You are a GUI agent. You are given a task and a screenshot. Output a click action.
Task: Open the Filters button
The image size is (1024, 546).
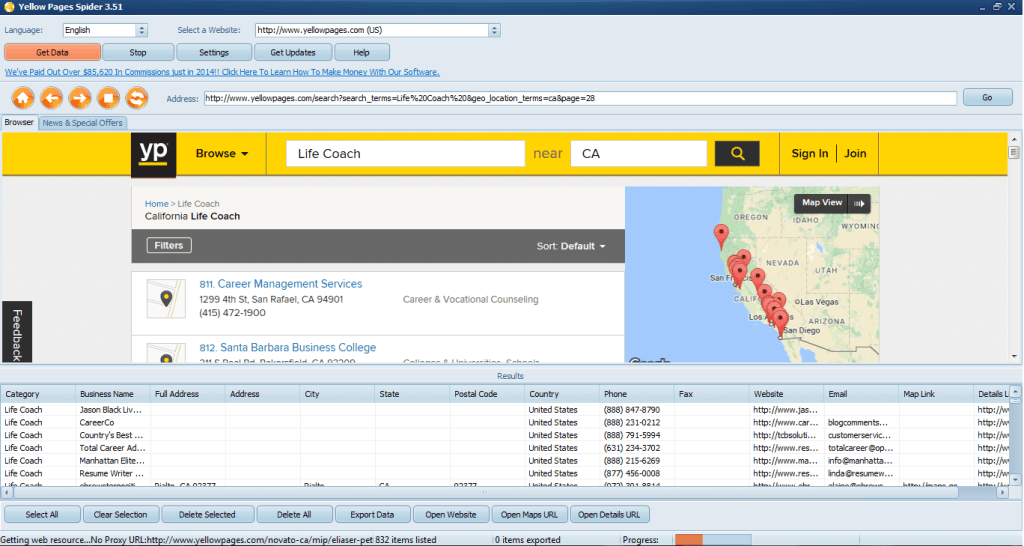click(x=169, y=246)
